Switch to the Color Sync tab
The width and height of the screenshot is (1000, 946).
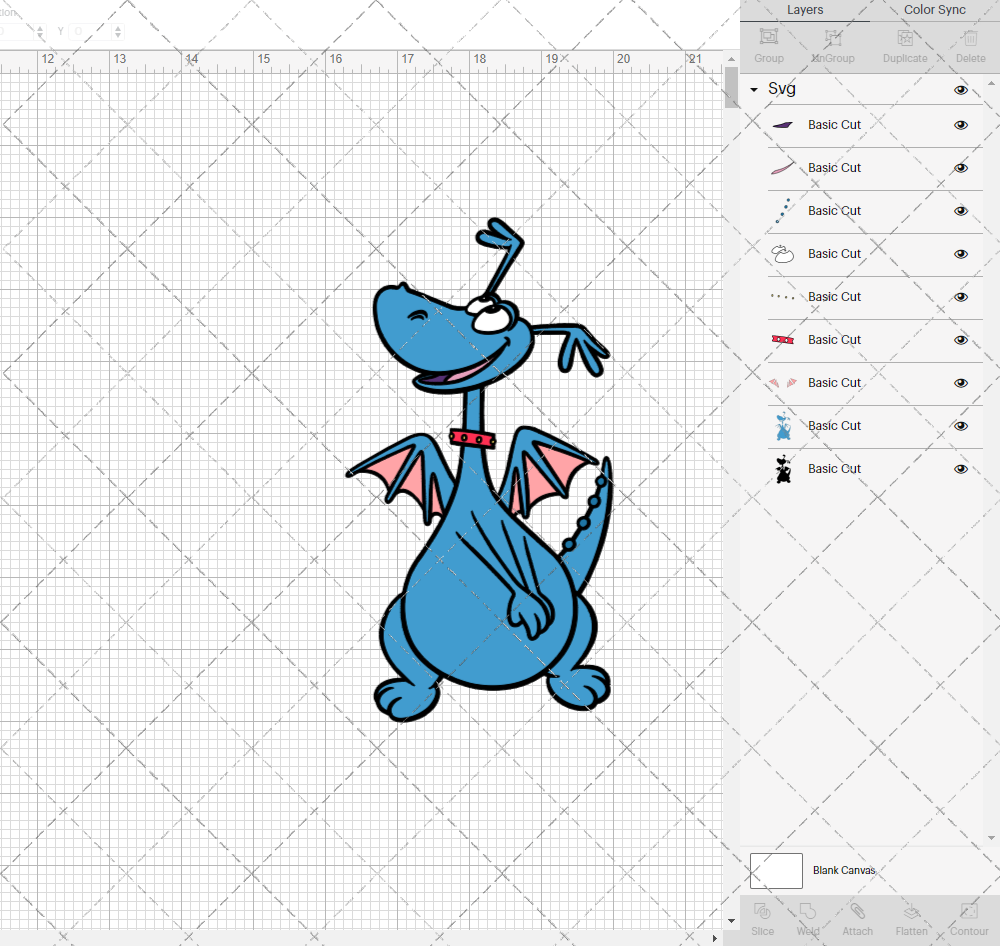click(934, 10)
